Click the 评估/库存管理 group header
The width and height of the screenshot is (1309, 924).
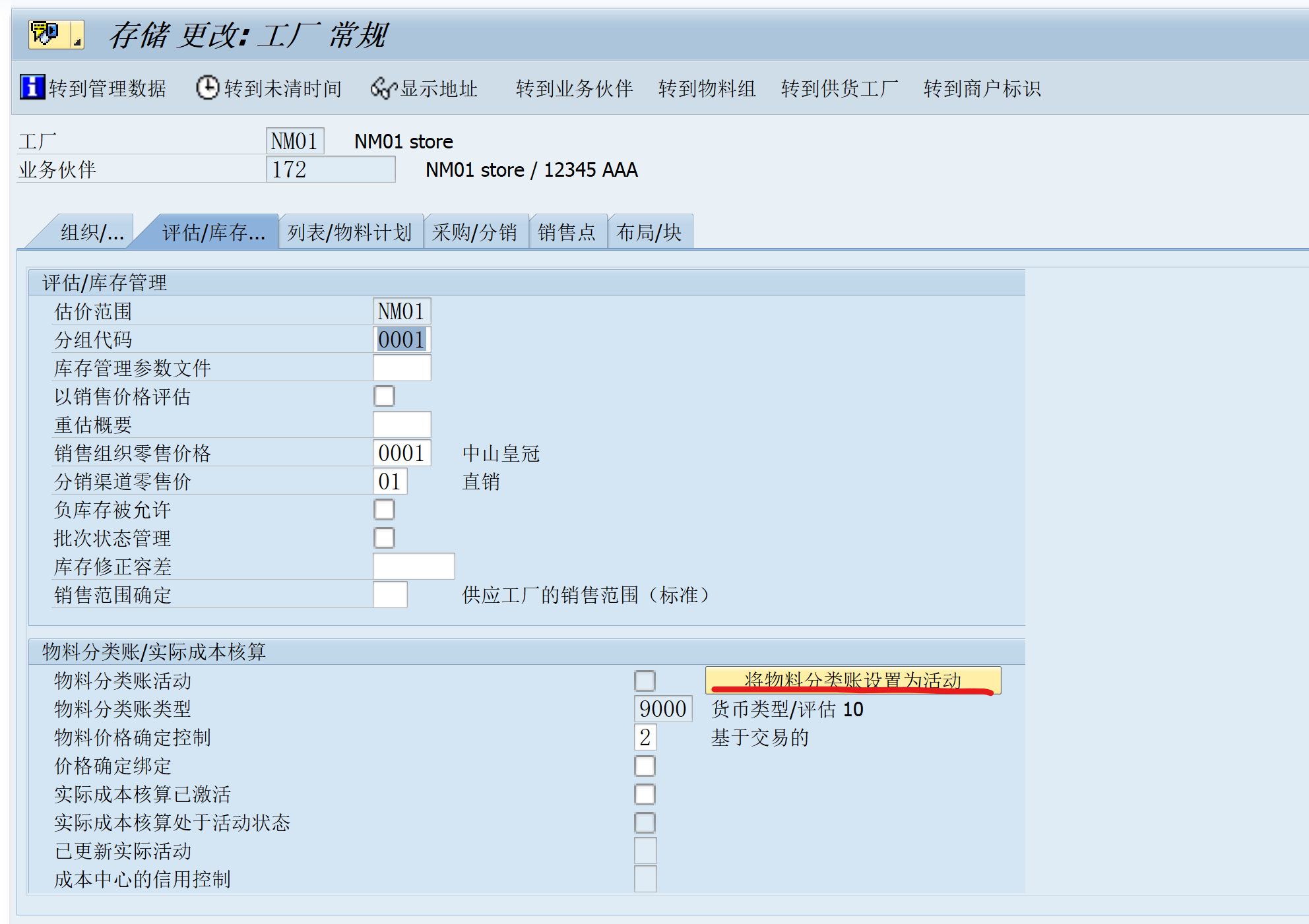tap(527, 282)
